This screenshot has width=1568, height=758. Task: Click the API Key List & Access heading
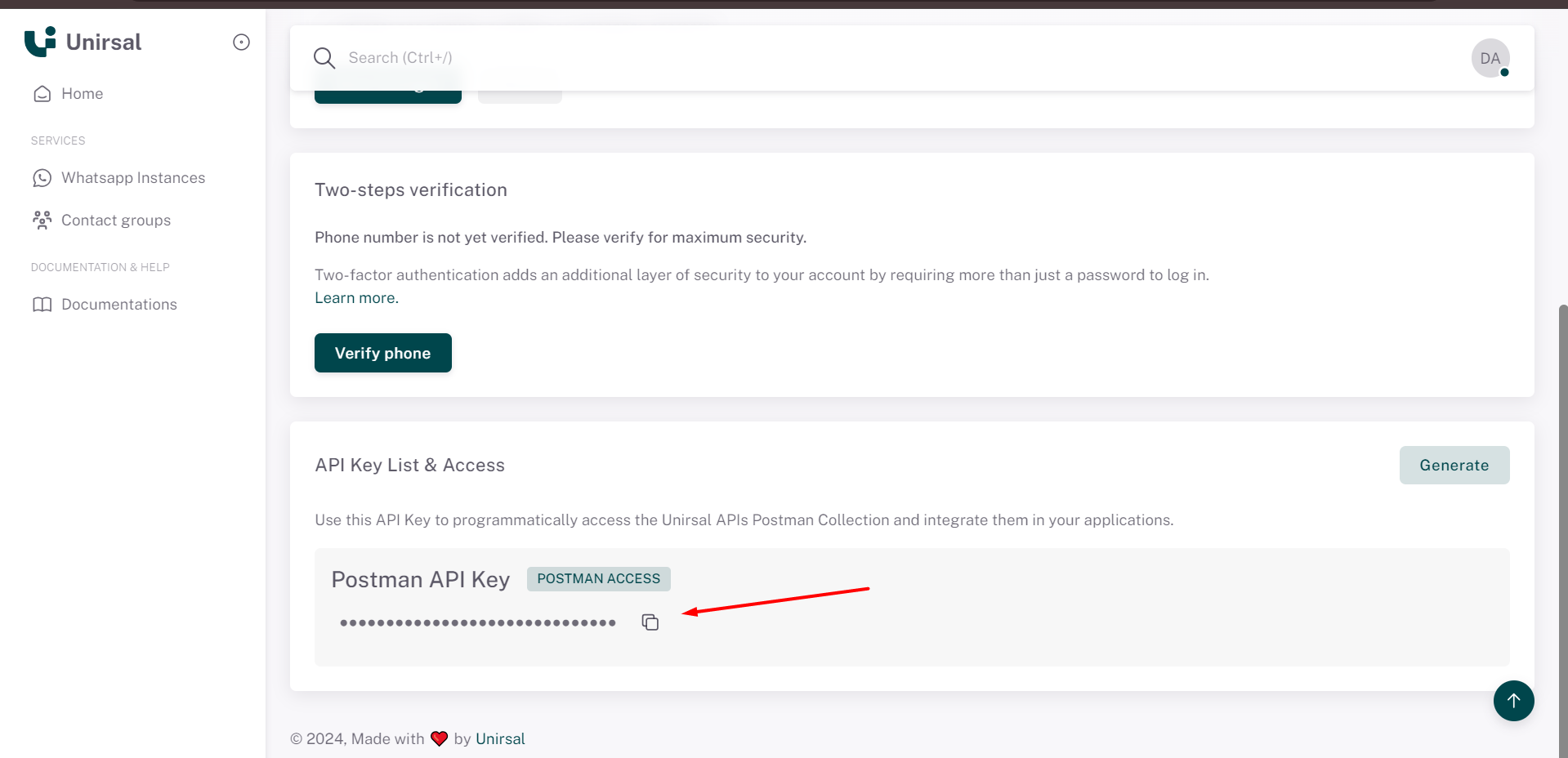coord(410,466)
